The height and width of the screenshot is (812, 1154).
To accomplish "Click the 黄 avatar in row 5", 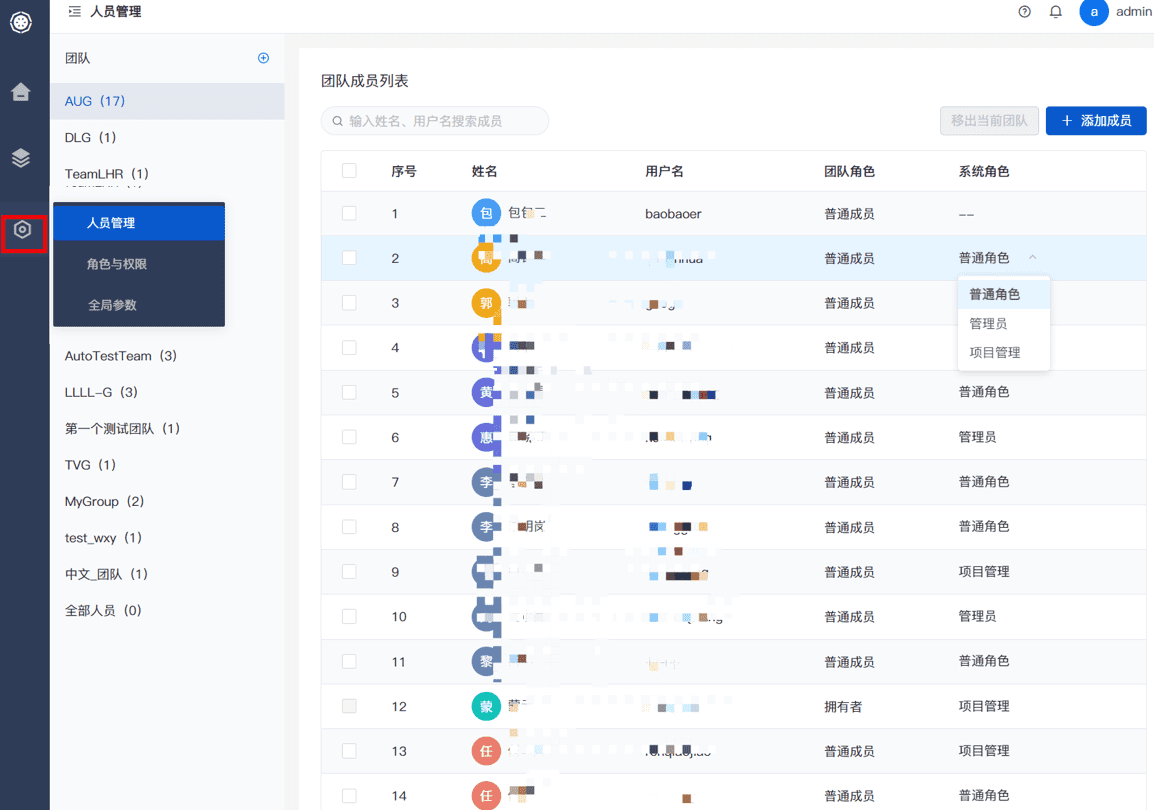I will coord(486,392).
